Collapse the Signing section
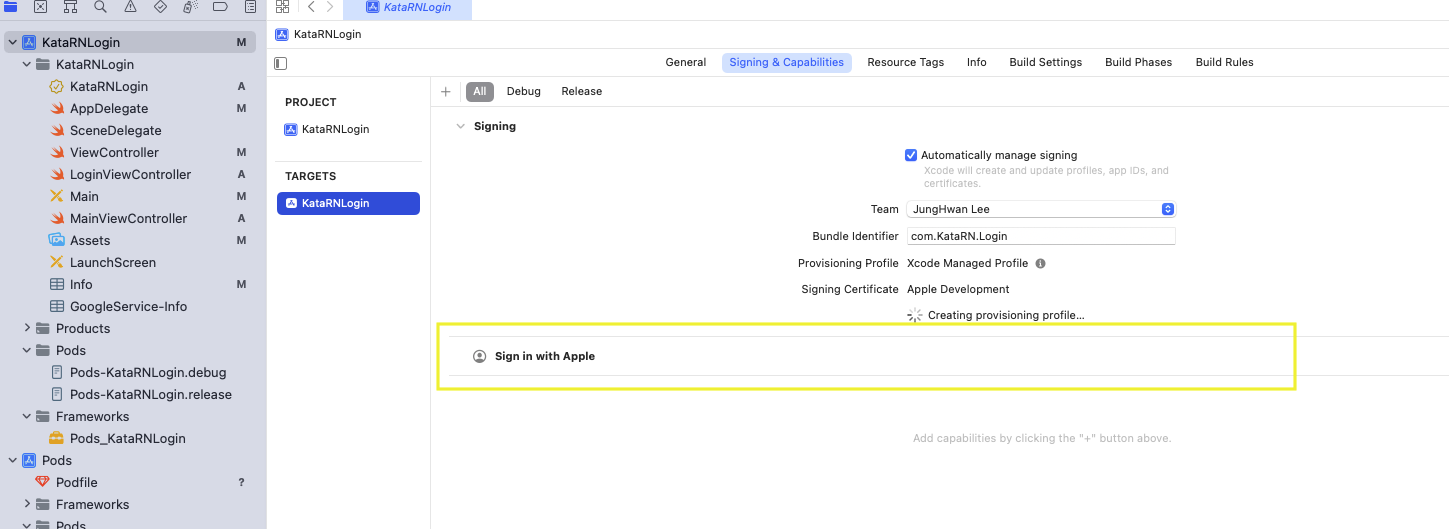This screenshot has height=529, width=1449. (x=460, y=126)
